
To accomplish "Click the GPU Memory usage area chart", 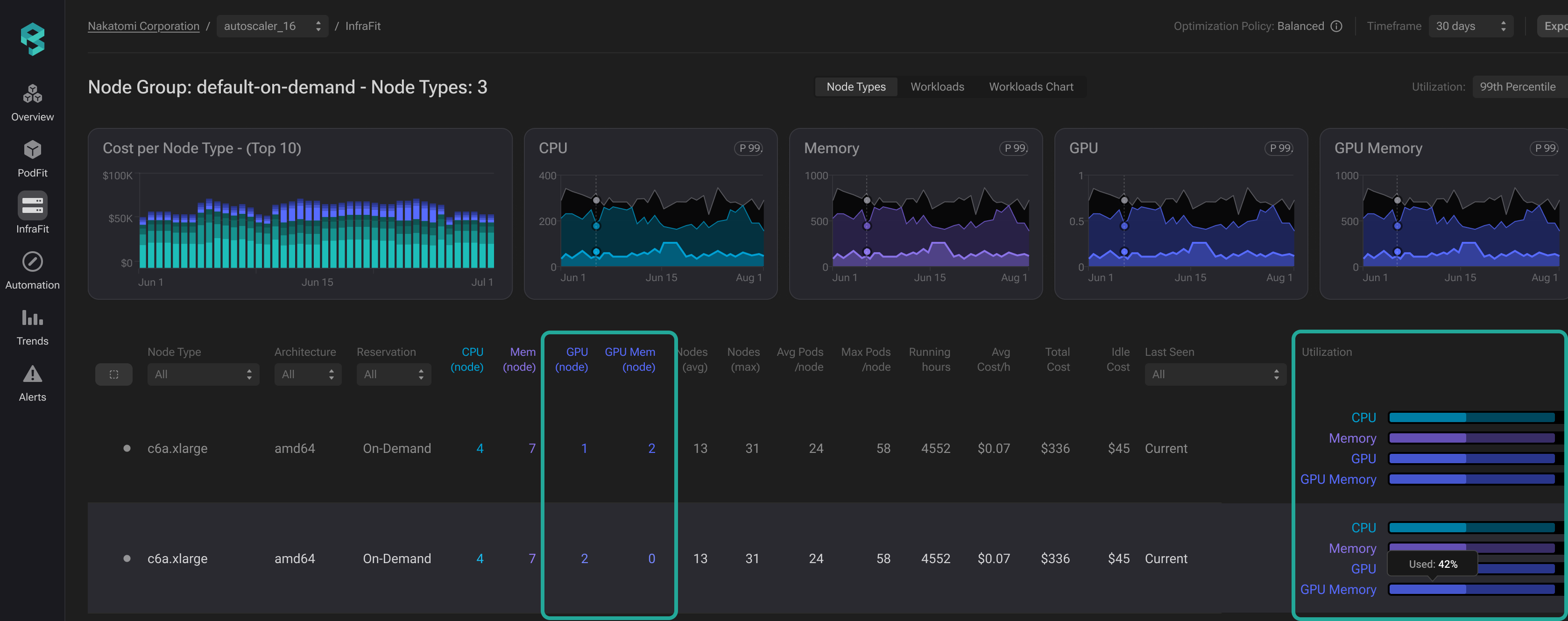I will point(1461,221).
